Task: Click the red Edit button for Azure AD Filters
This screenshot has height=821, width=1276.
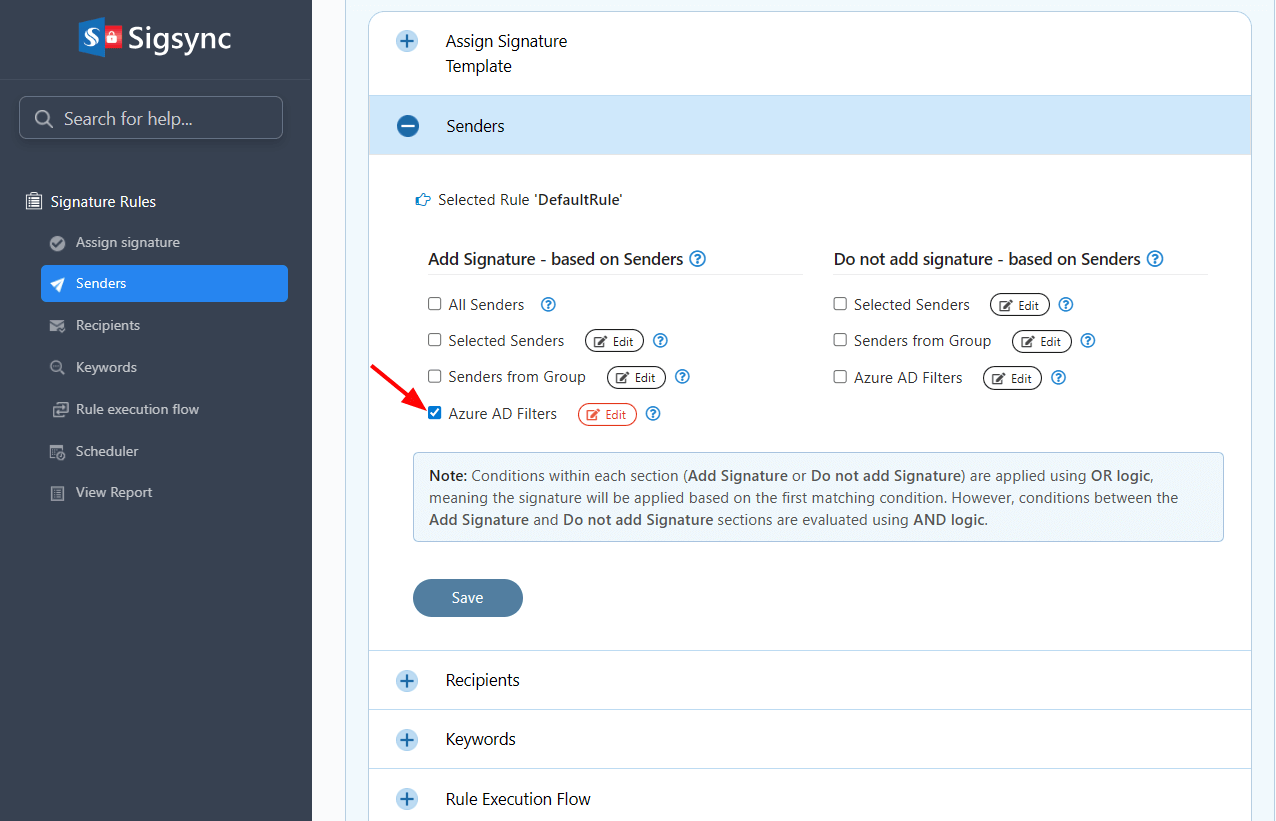Action: click(607, 415)
